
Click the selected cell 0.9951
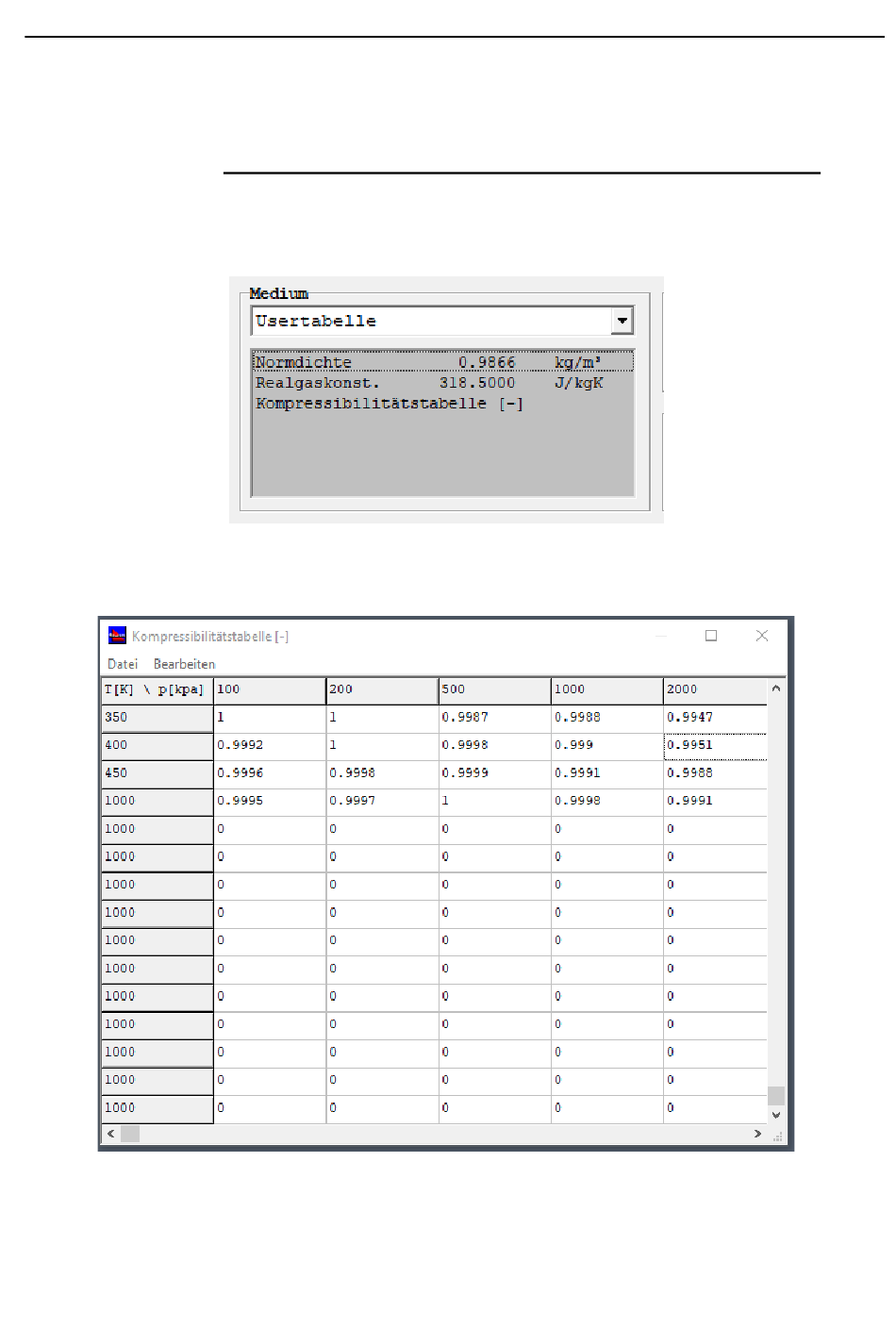pos(715,746)
